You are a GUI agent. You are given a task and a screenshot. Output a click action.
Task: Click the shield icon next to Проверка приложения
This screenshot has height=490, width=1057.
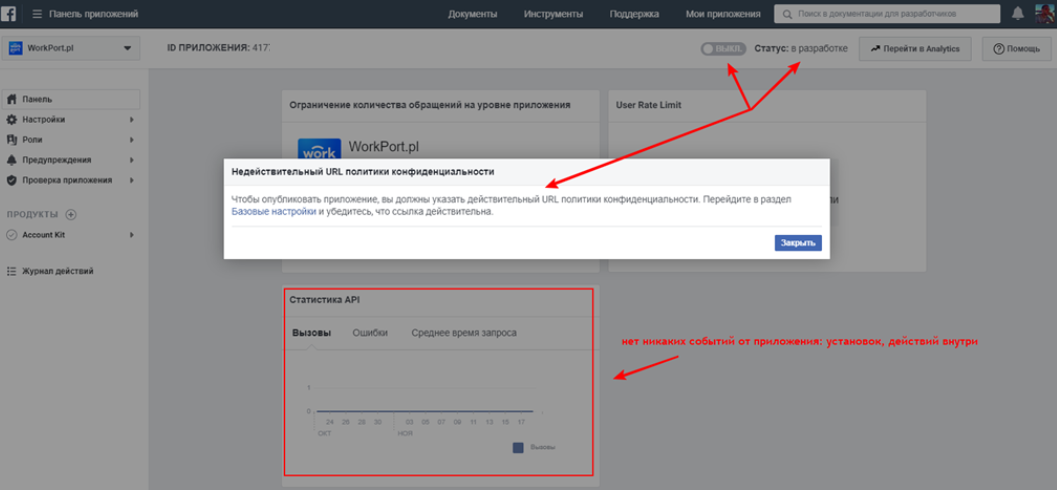(11, 180)
